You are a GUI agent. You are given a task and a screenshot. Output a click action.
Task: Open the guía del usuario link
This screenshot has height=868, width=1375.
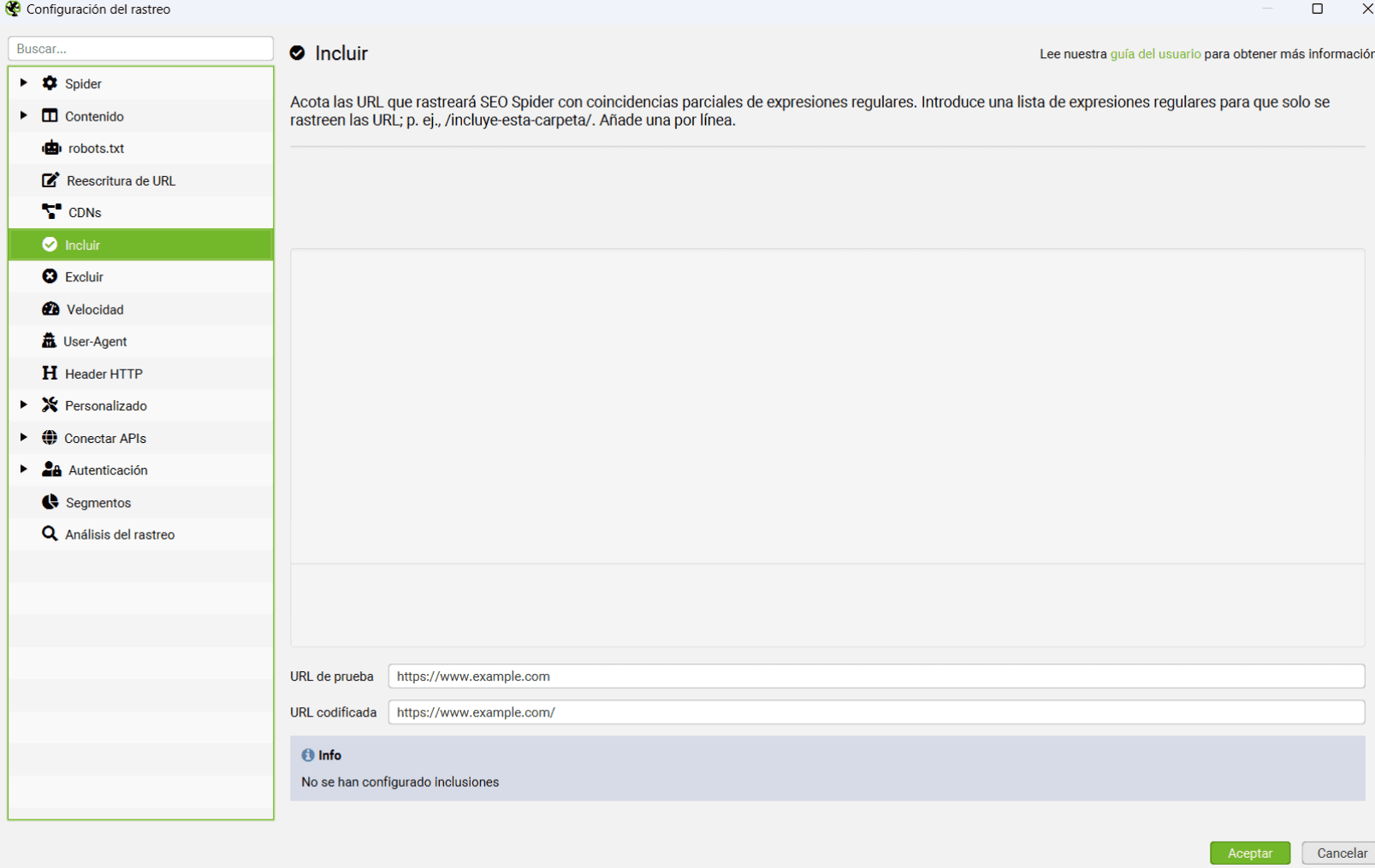click(x=1155, y=54)
